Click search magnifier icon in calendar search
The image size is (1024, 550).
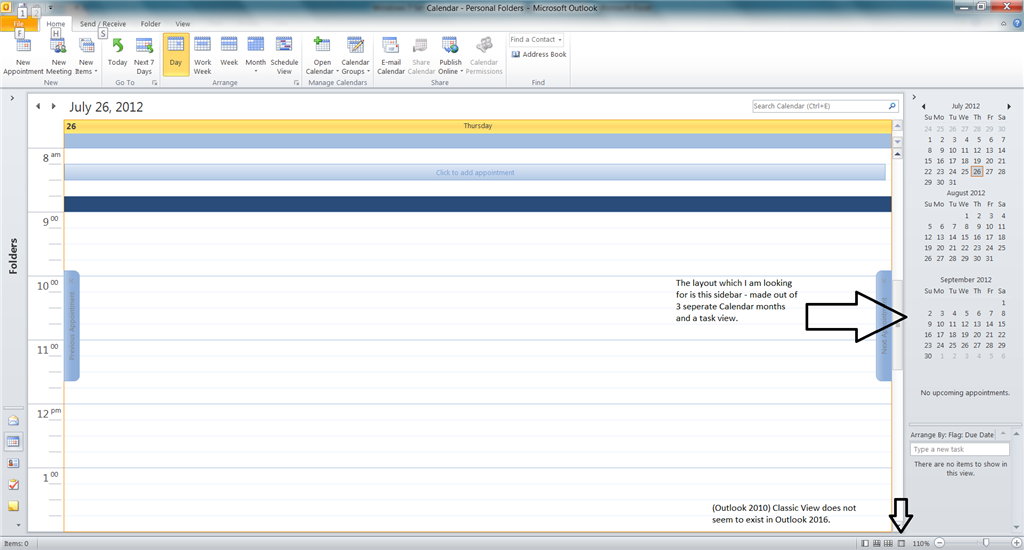[x=892, y=106]
